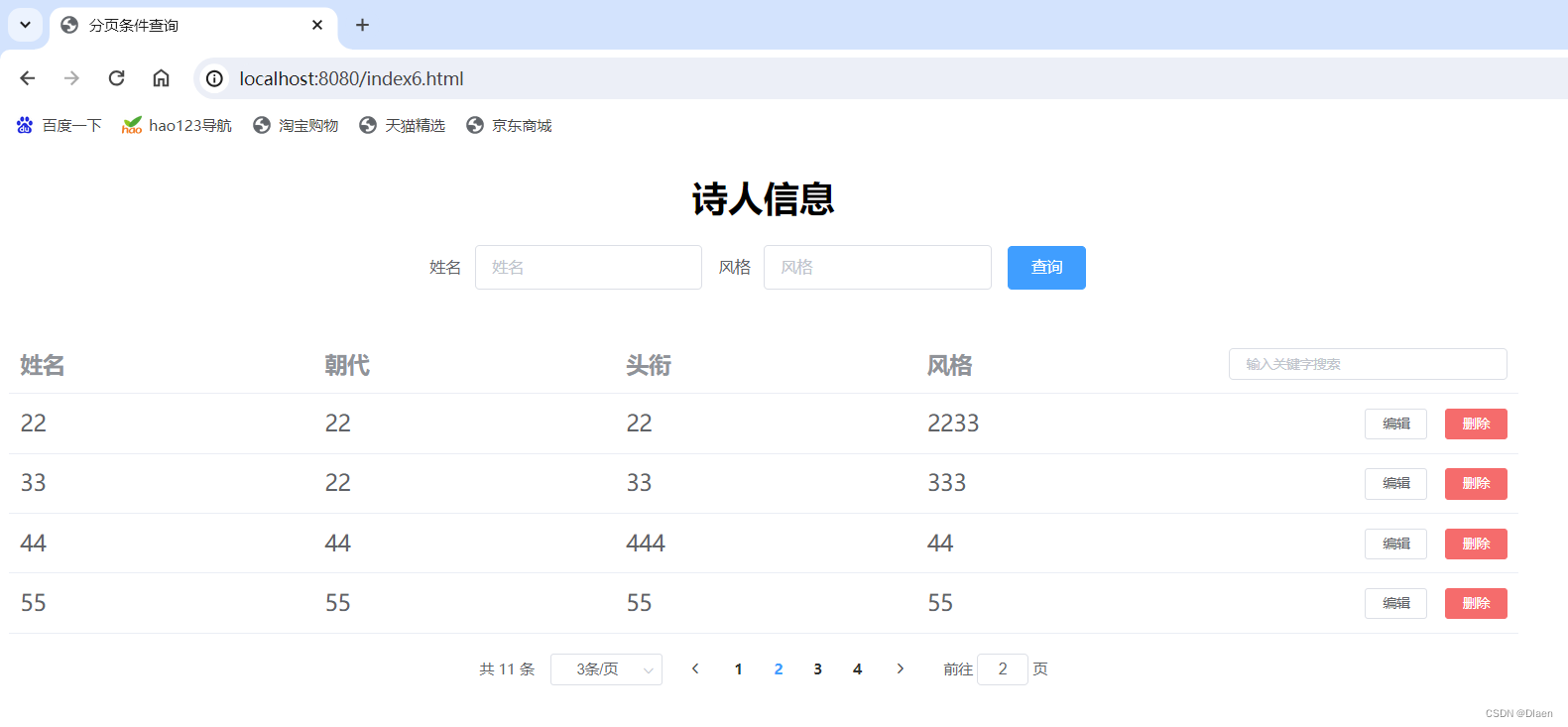The width and height of the screenshot is (1568, 727).
Task: Click the 共 11 条 total count text
Action: (x=507, y=669)
